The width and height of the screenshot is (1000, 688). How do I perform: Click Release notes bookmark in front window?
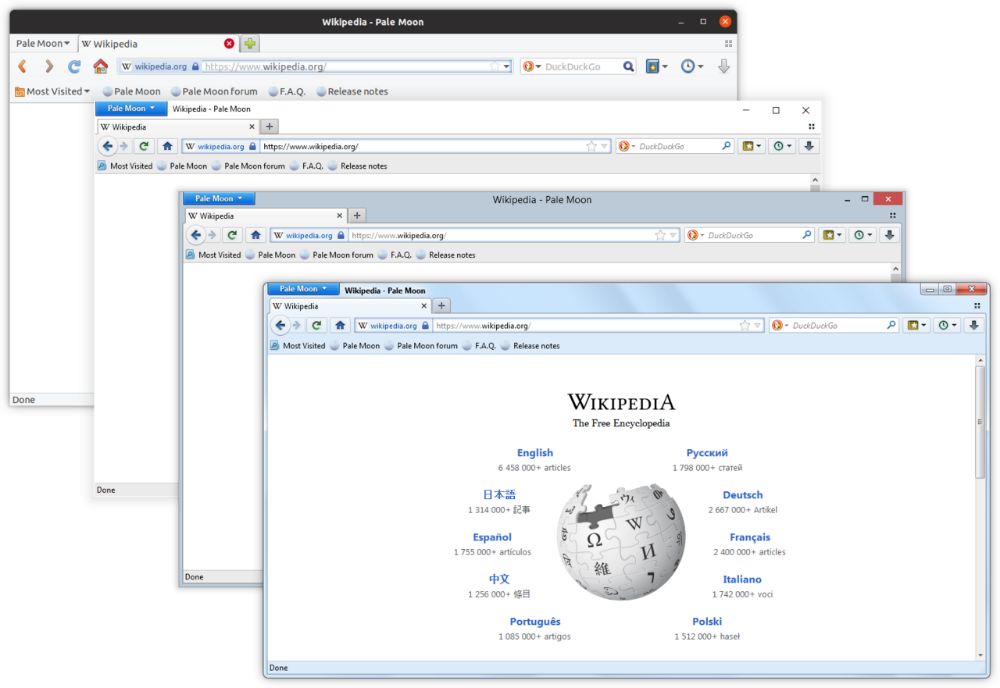tap(530, 346)
